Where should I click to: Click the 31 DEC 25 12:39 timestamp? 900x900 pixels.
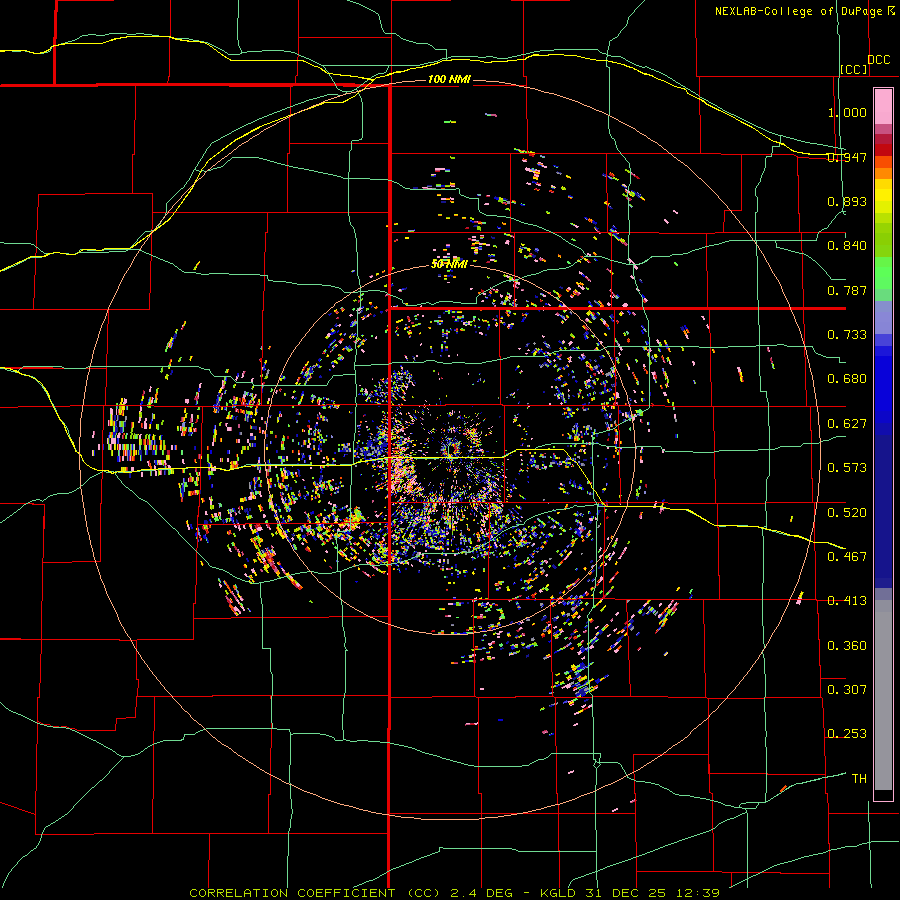pyautogui.click(x=653, y=893)
